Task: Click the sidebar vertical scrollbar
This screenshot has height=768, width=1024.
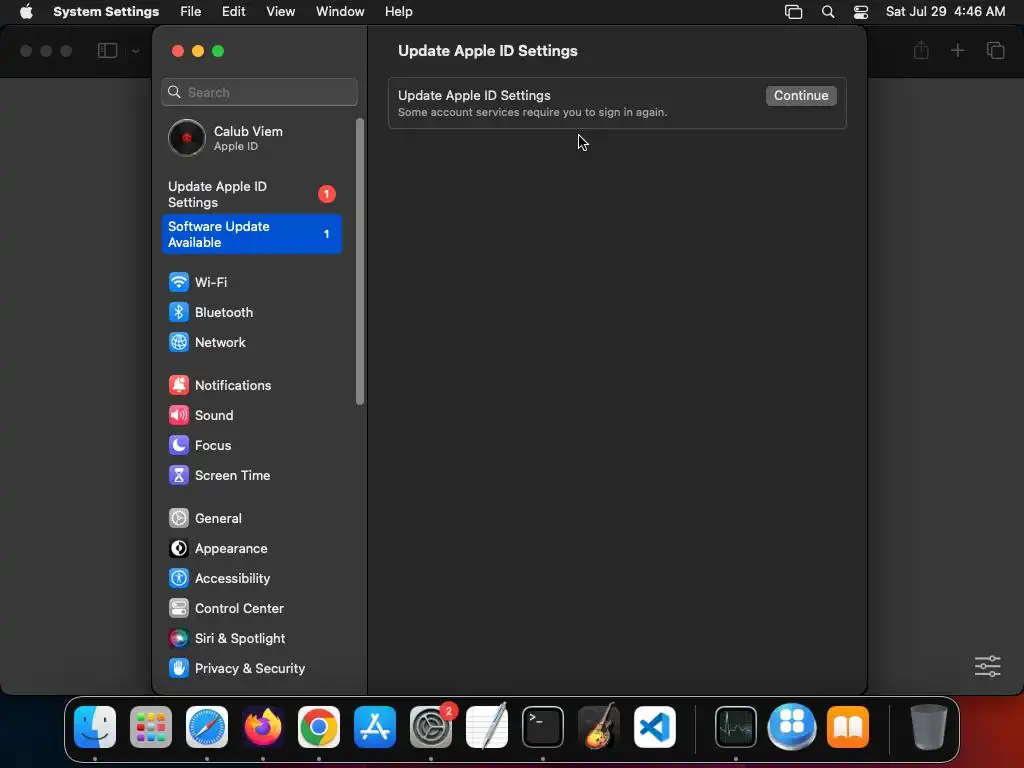Action: (x=360, y=261)
